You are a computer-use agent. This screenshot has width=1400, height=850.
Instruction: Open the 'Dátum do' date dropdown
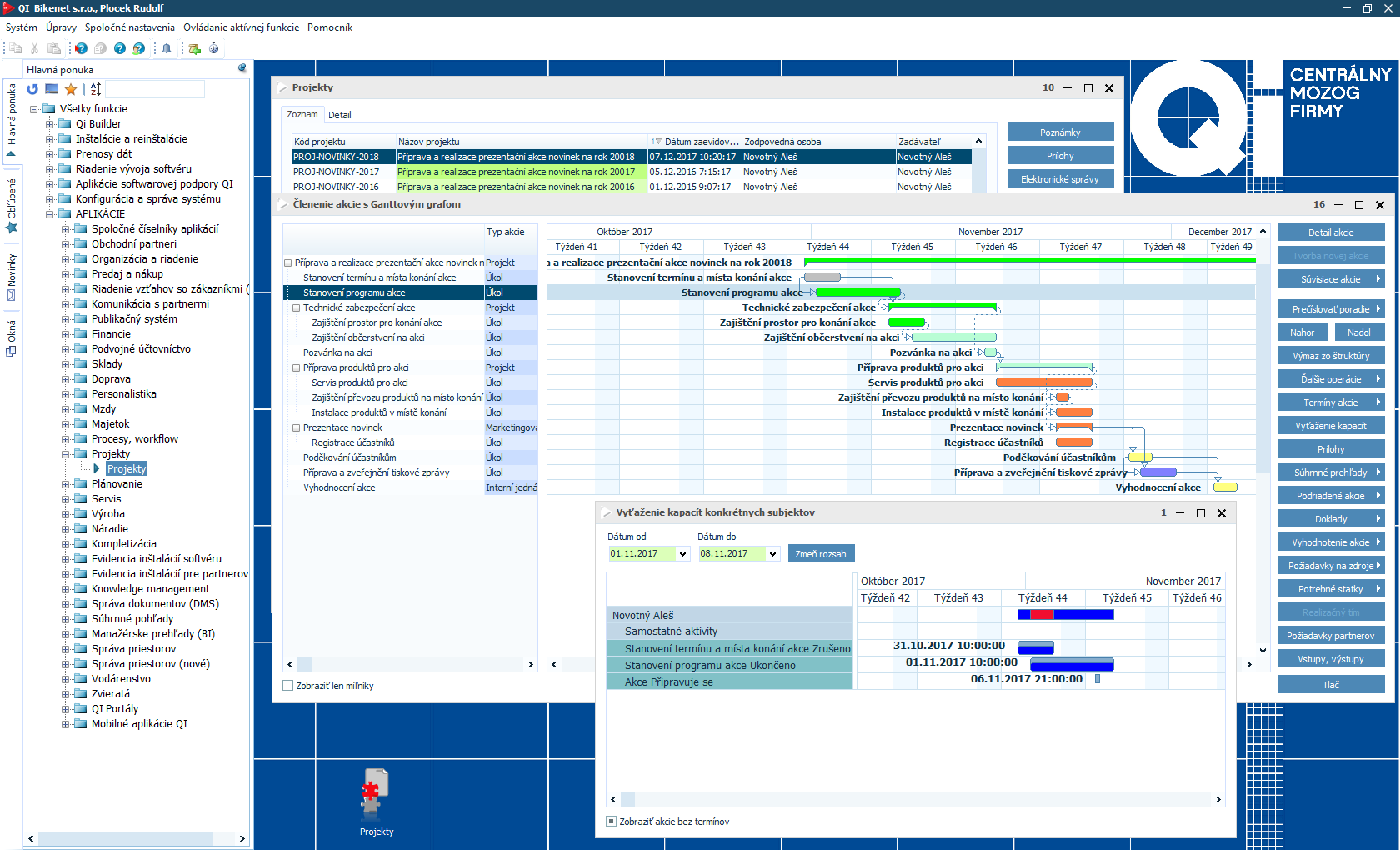point(772,554)
